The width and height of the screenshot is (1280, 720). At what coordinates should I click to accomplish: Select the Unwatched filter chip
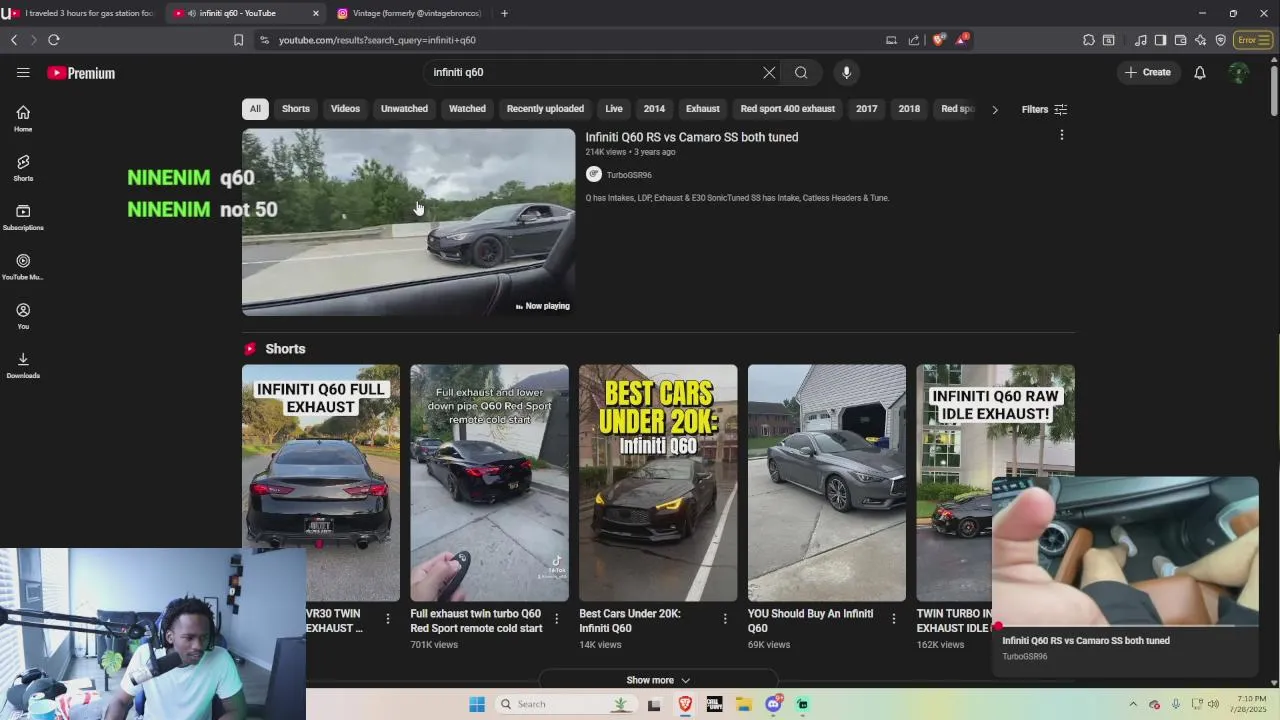pyautogui.click(x=404, y=109)
